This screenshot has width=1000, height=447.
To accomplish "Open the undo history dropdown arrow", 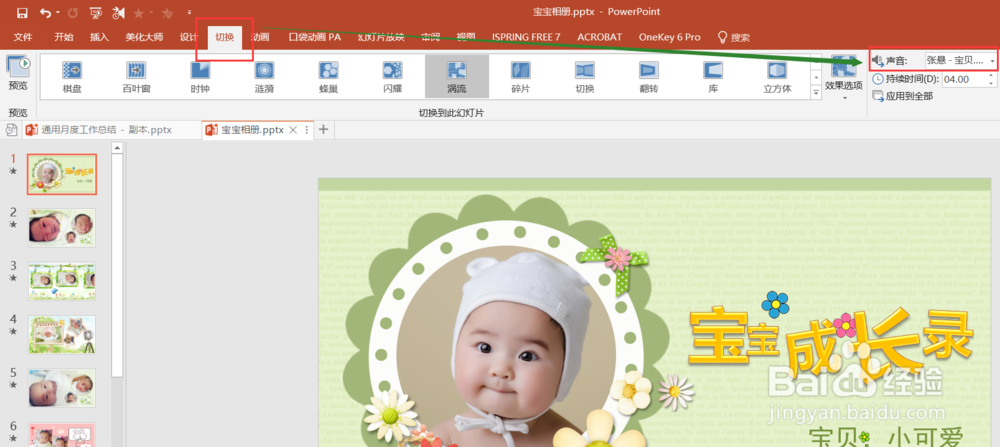I will [58, 12].
